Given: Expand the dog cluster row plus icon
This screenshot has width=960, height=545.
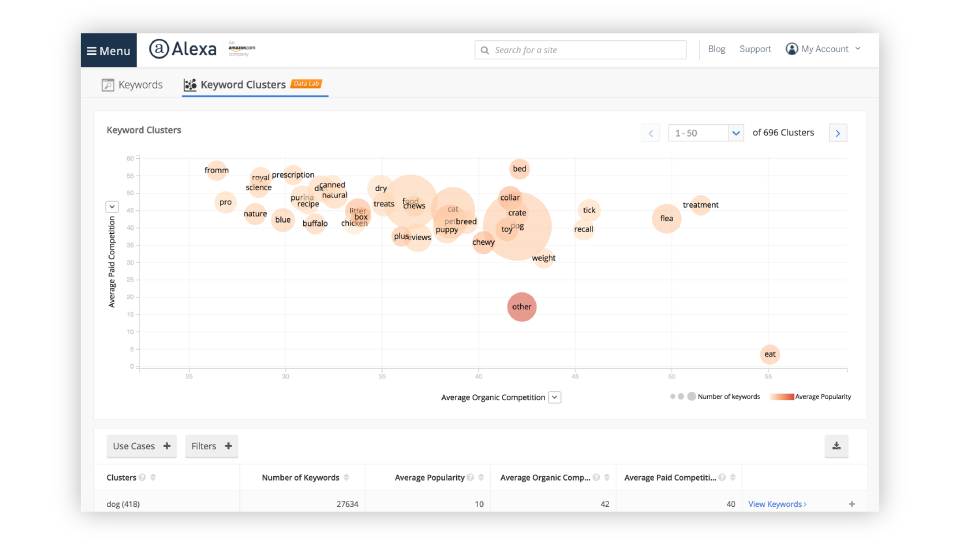Looking at the screenshot, I should click(x=852, y=504).
